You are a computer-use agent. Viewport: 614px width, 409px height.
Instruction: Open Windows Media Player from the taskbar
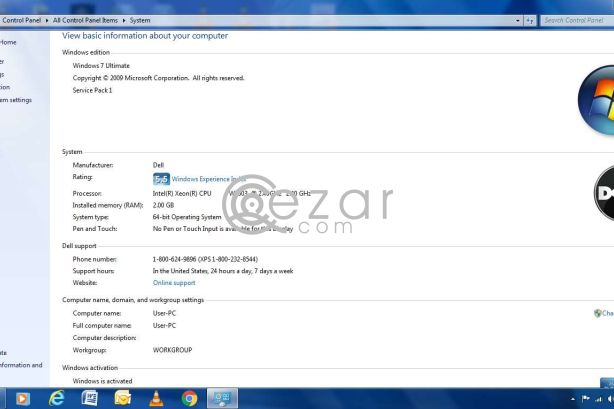coord(22,398)
